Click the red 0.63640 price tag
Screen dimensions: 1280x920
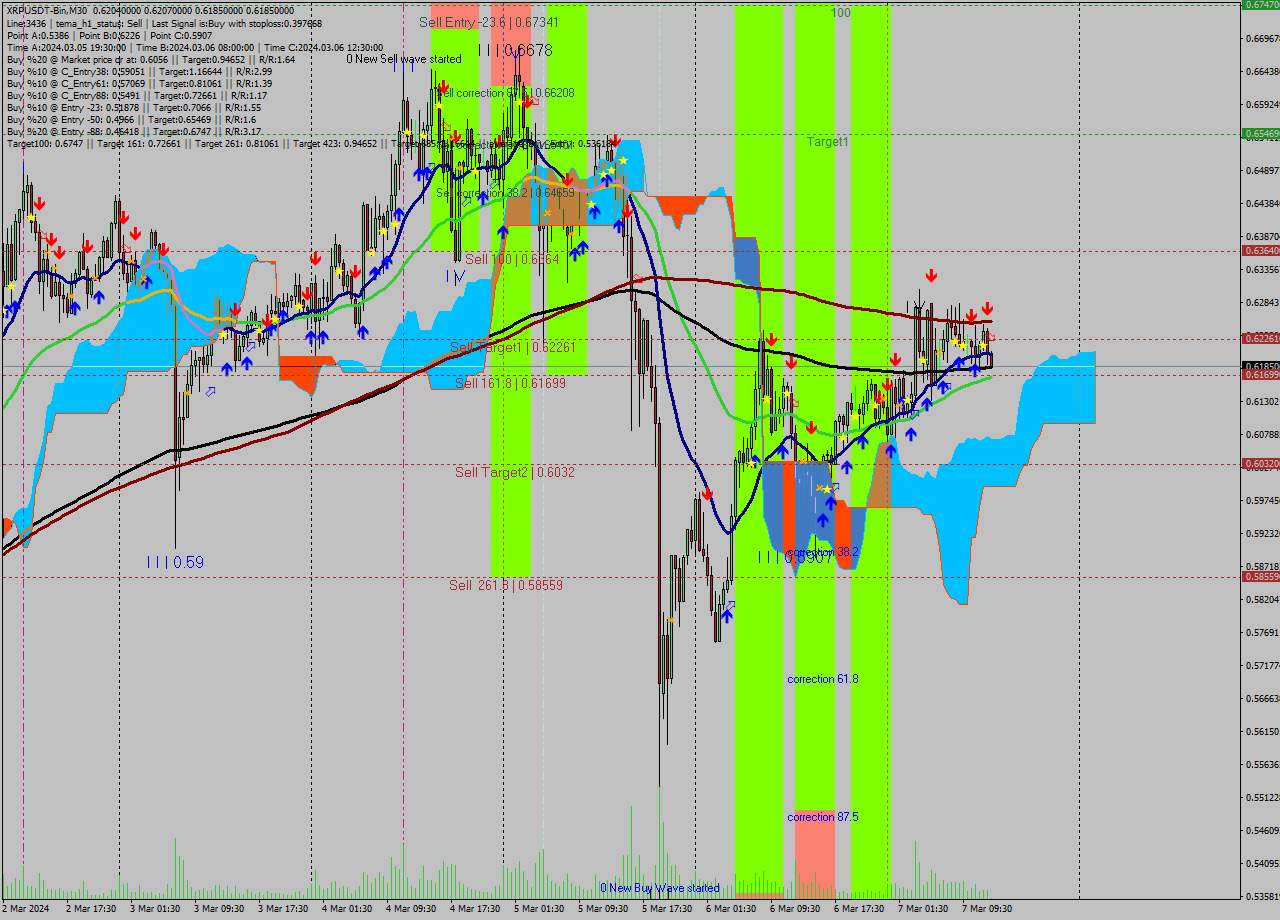pos(1260,251)
